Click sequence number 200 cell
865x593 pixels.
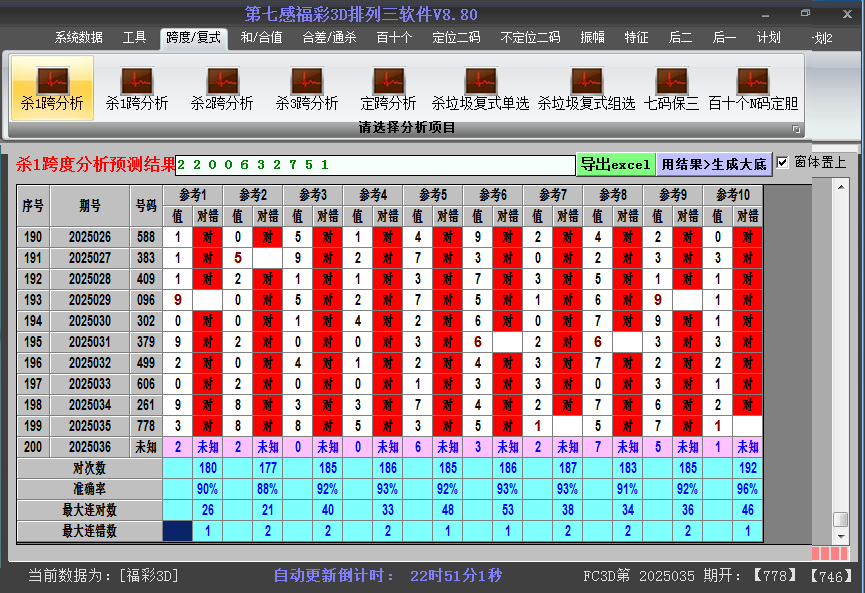point(33,447)
